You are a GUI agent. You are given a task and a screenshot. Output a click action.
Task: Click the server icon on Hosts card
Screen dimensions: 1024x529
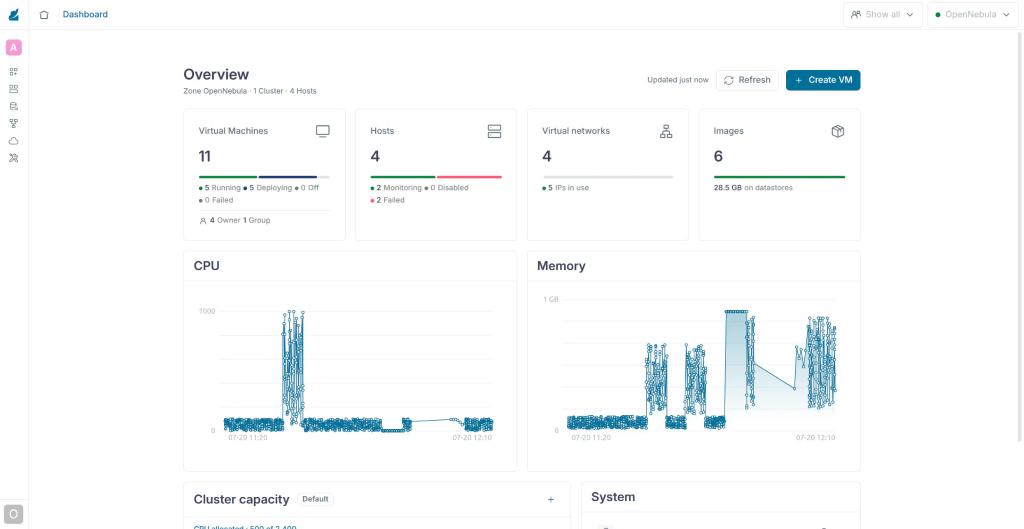[494, 131]
